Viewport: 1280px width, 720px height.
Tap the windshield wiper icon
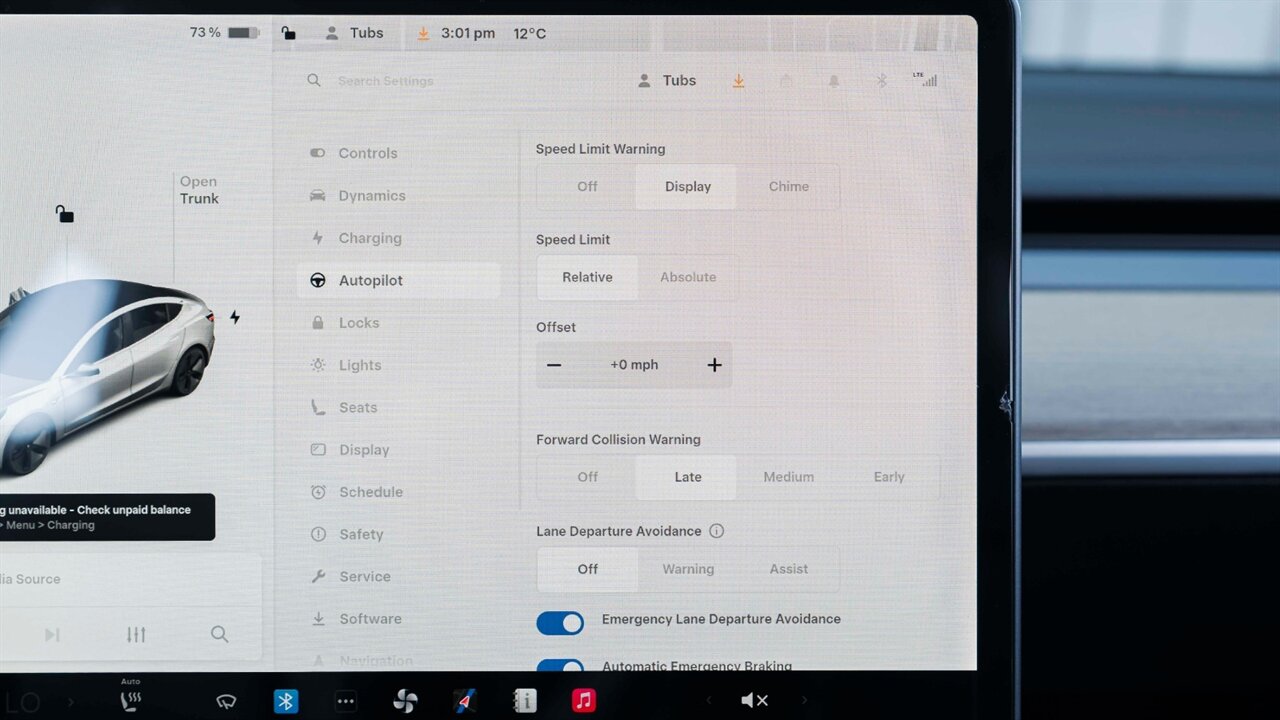(226, 701)
